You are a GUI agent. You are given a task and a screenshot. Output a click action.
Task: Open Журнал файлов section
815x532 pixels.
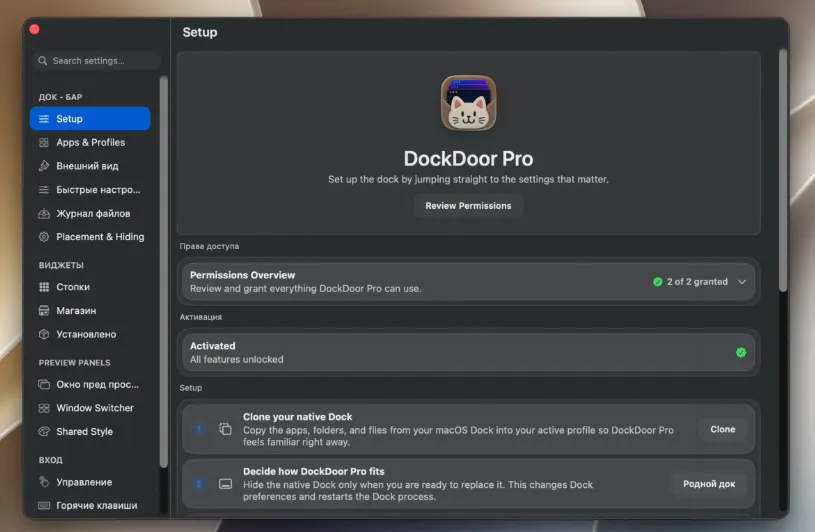click(x=90, y=214)
